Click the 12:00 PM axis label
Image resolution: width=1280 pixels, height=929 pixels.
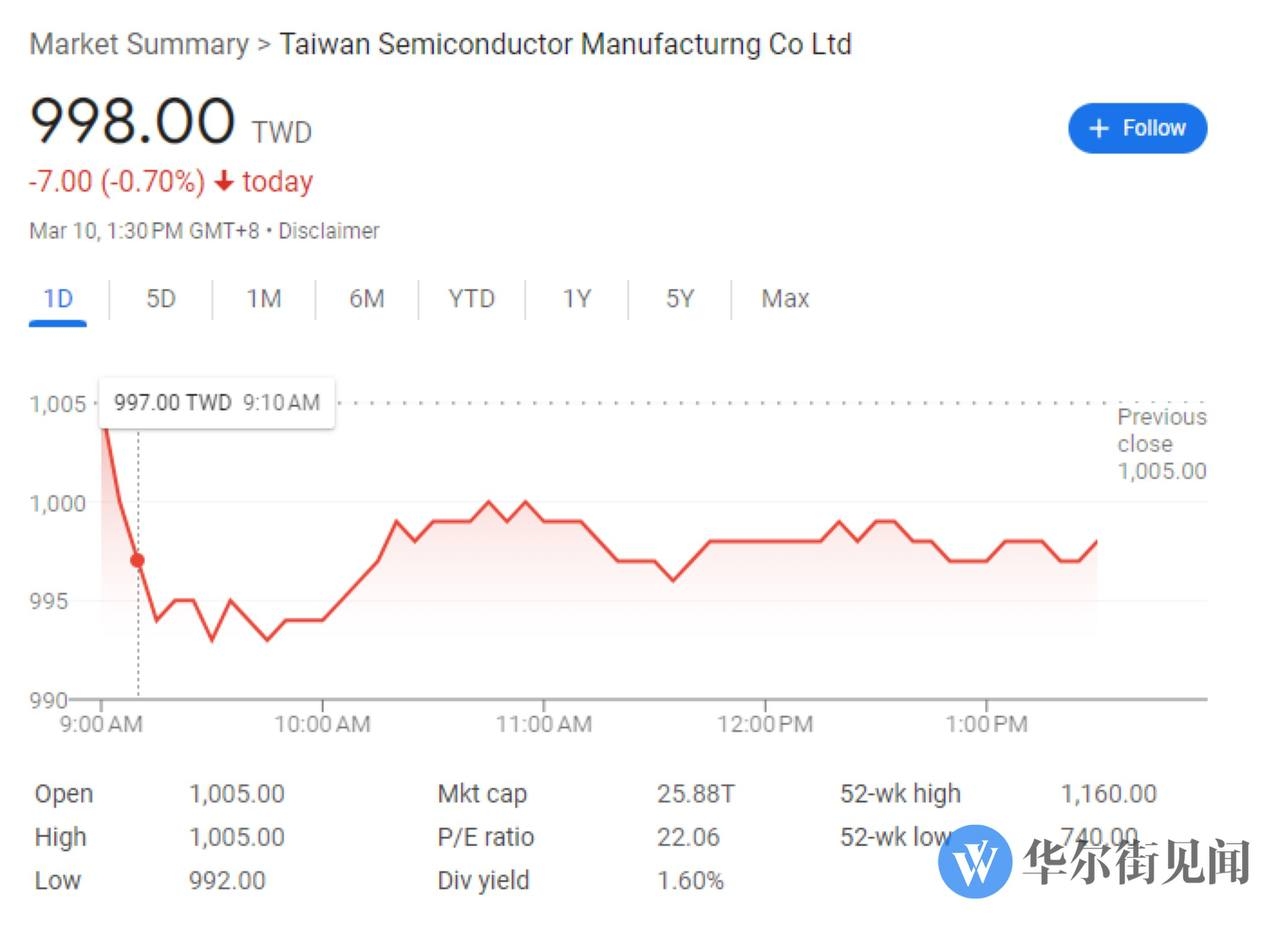(765, 724)
